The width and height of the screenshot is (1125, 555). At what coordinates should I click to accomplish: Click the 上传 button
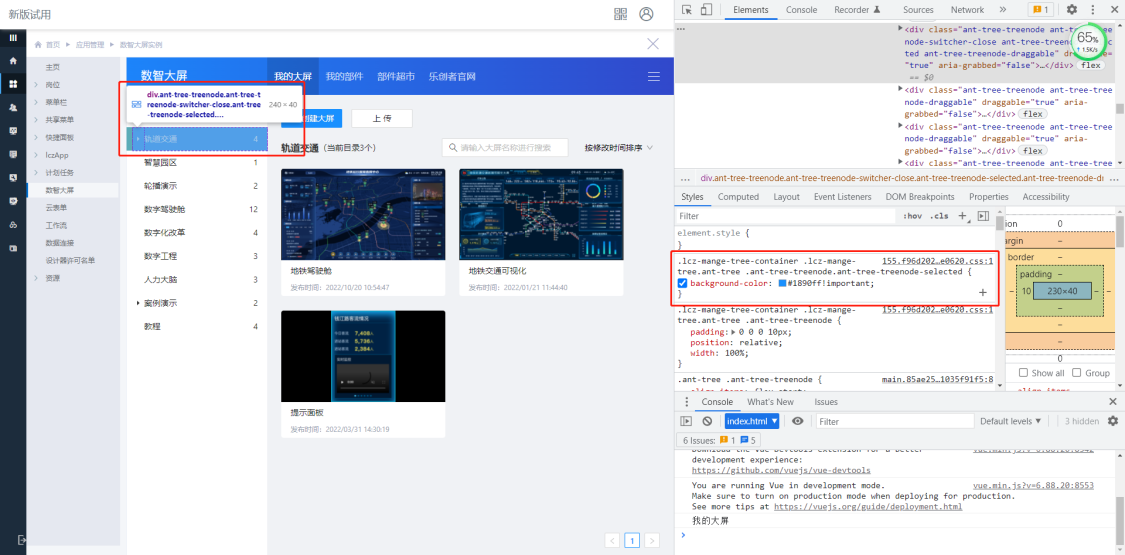click(x=381, y=118)
